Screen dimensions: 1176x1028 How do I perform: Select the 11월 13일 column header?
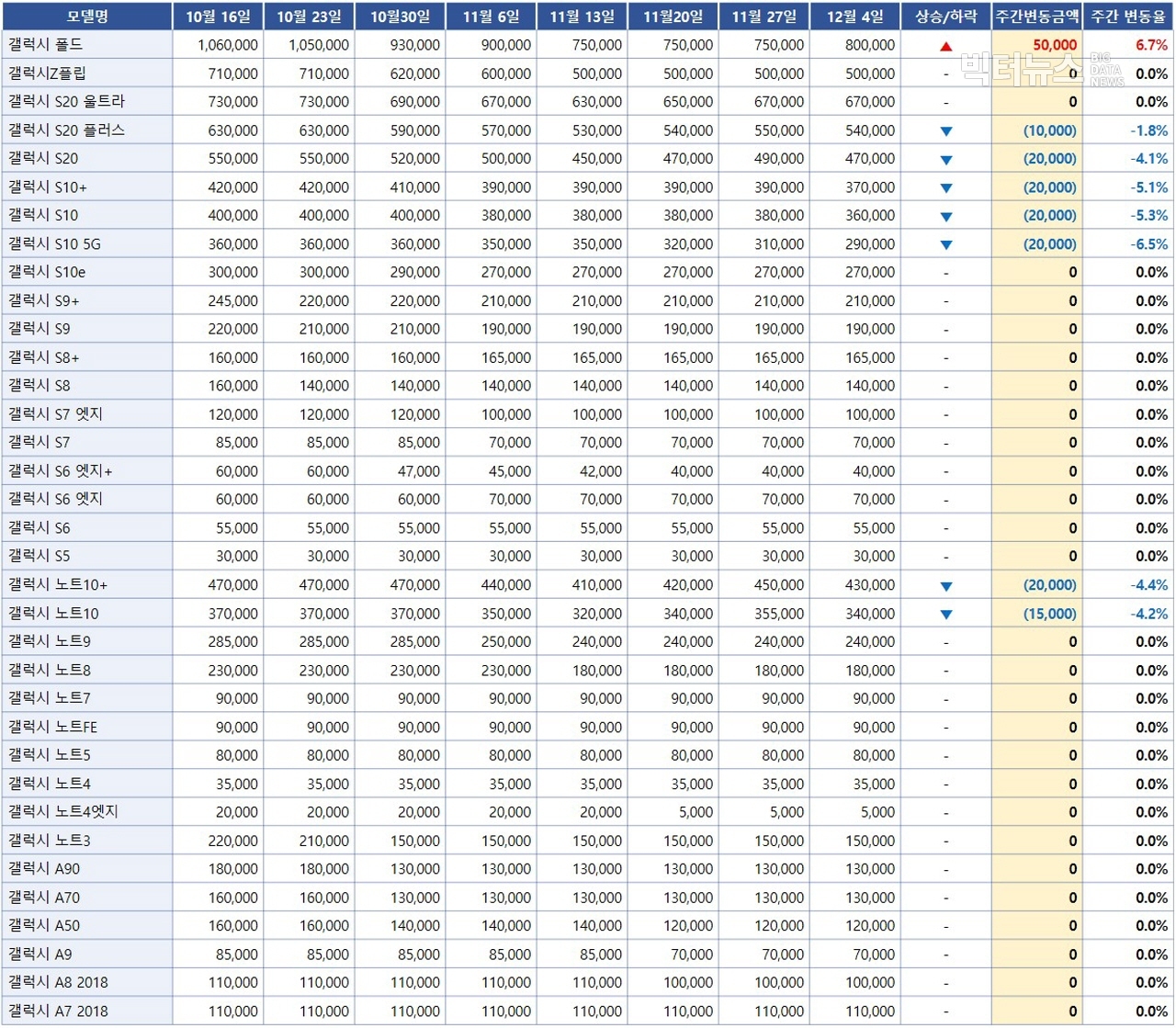click(582, 16)
